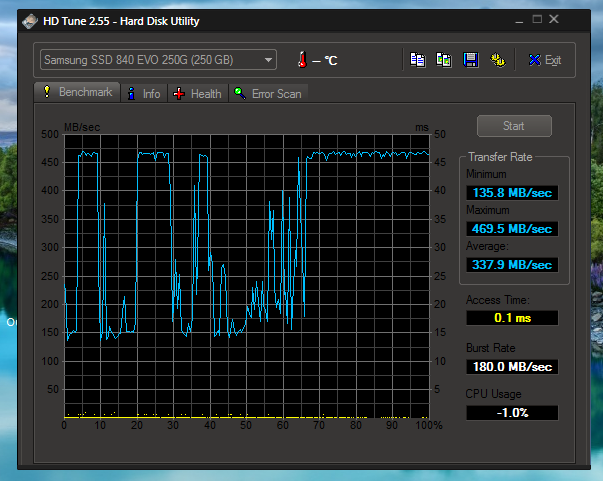Click the HD Tune title bar icon

[30, 21]
